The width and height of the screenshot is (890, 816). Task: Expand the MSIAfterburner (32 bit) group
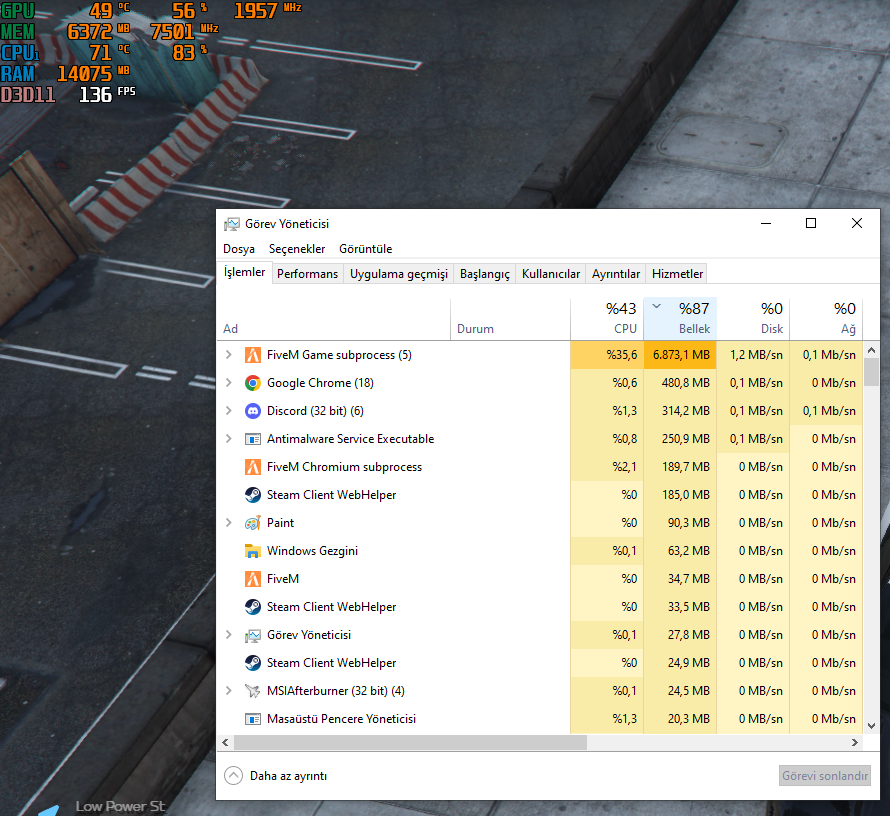(x=229, y=691)
